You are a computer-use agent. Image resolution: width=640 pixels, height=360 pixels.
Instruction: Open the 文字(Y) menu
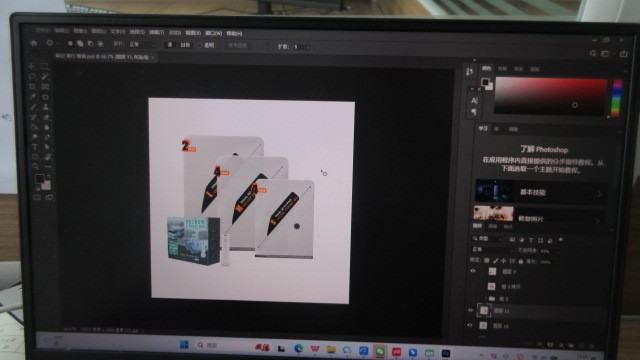point(118,31)
